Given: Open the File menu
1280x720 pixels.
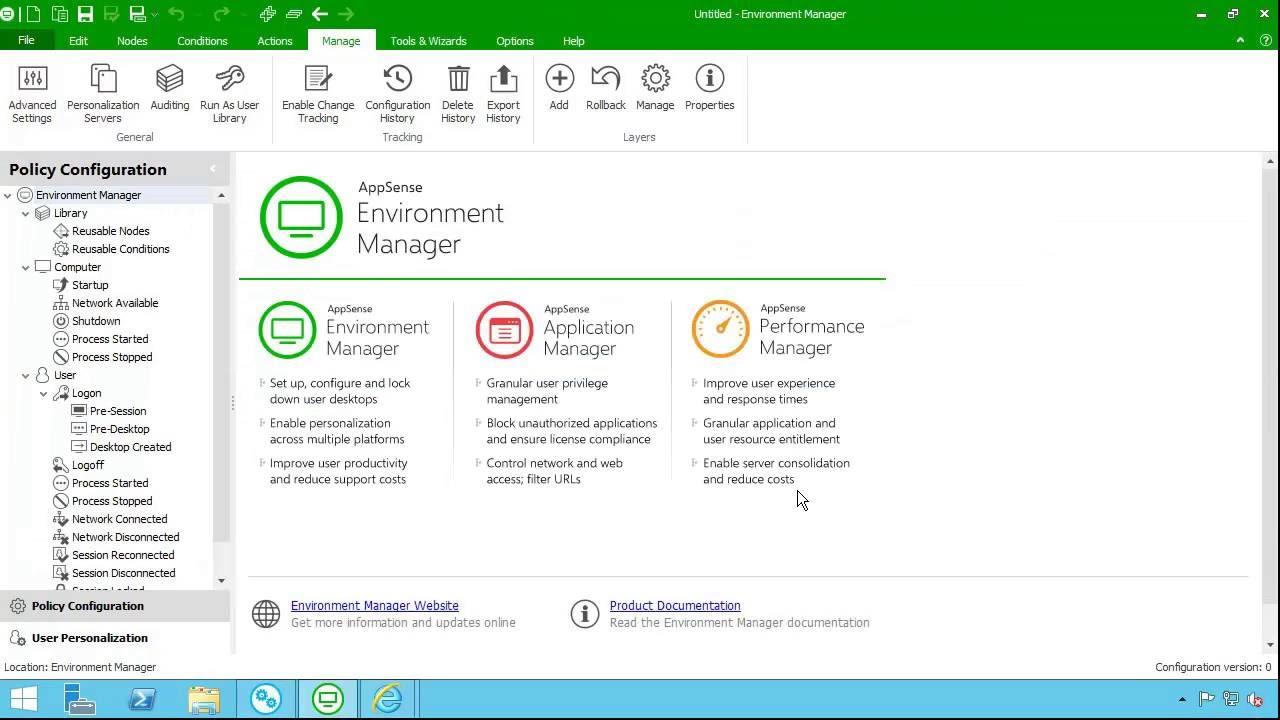Looking at the screenshot, I should (x=26, y=40).
